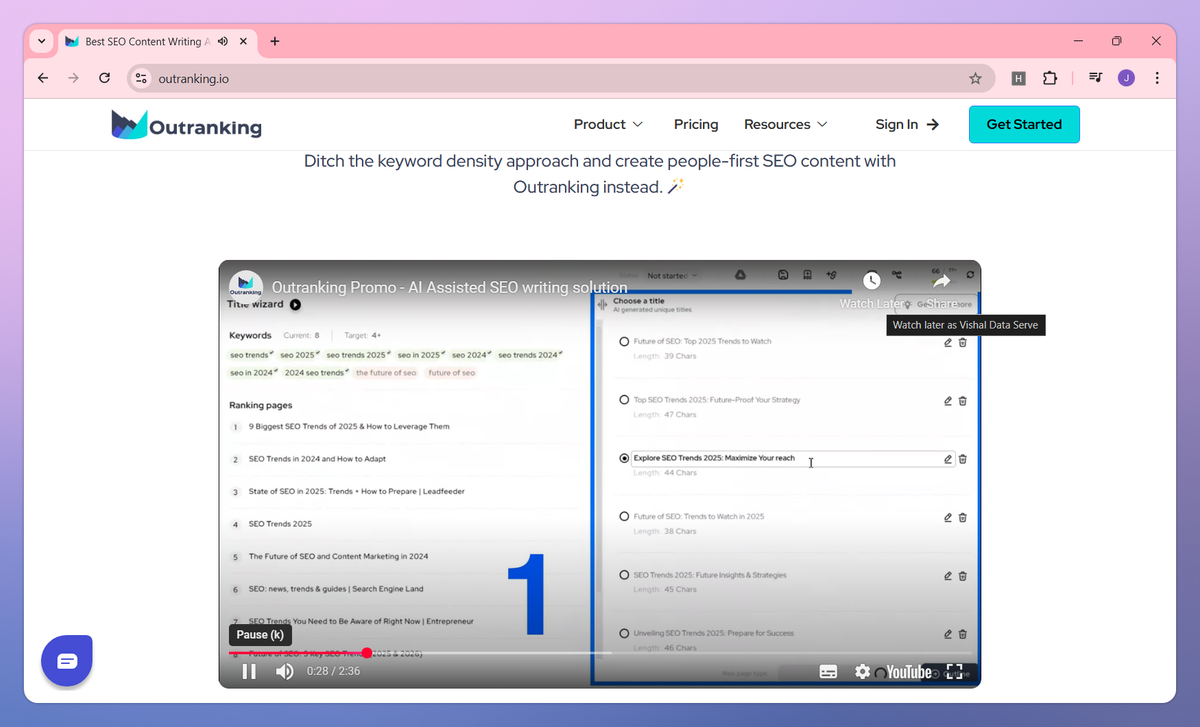Select 'Explore SEO Trends 2025' radio button
This screenshot has height=727, width=1200.
[625, 458]
